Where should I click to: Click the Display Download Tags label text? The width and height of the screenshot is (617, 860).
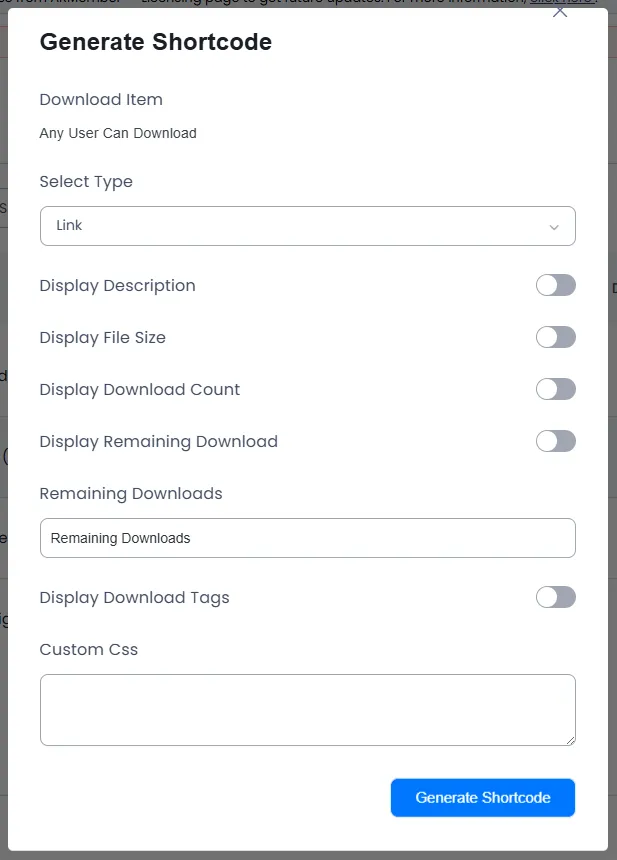point(135,598)
